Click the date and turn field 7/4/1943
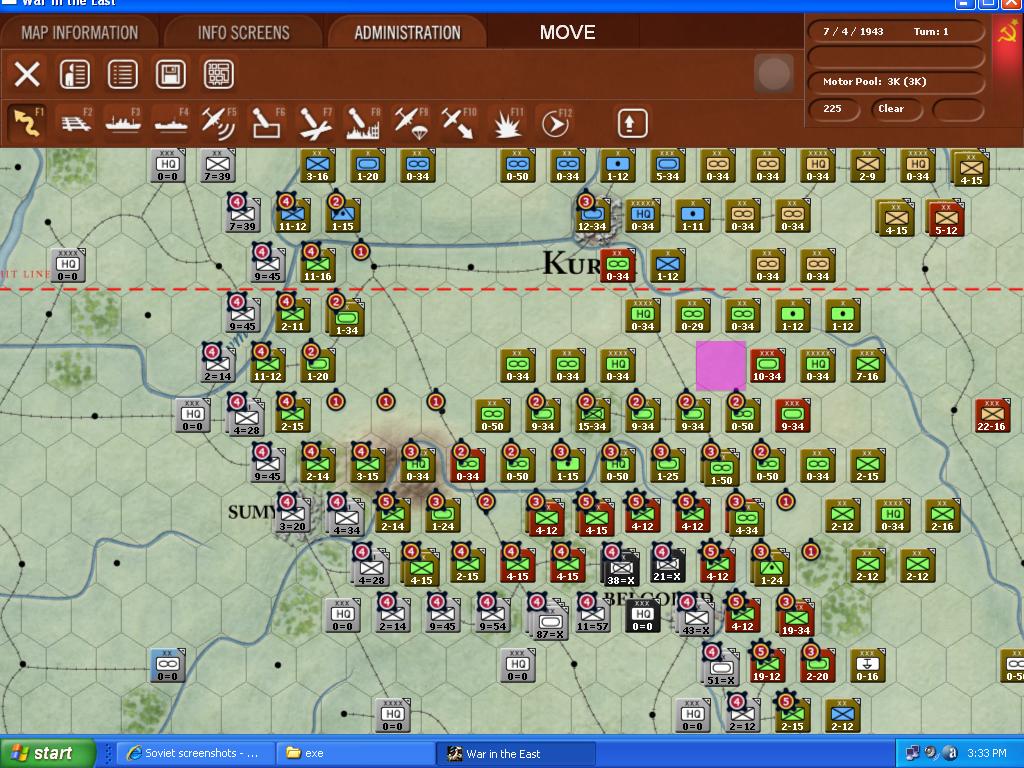1024x768 pixels. pyautogui.click(x=896, y=31)
